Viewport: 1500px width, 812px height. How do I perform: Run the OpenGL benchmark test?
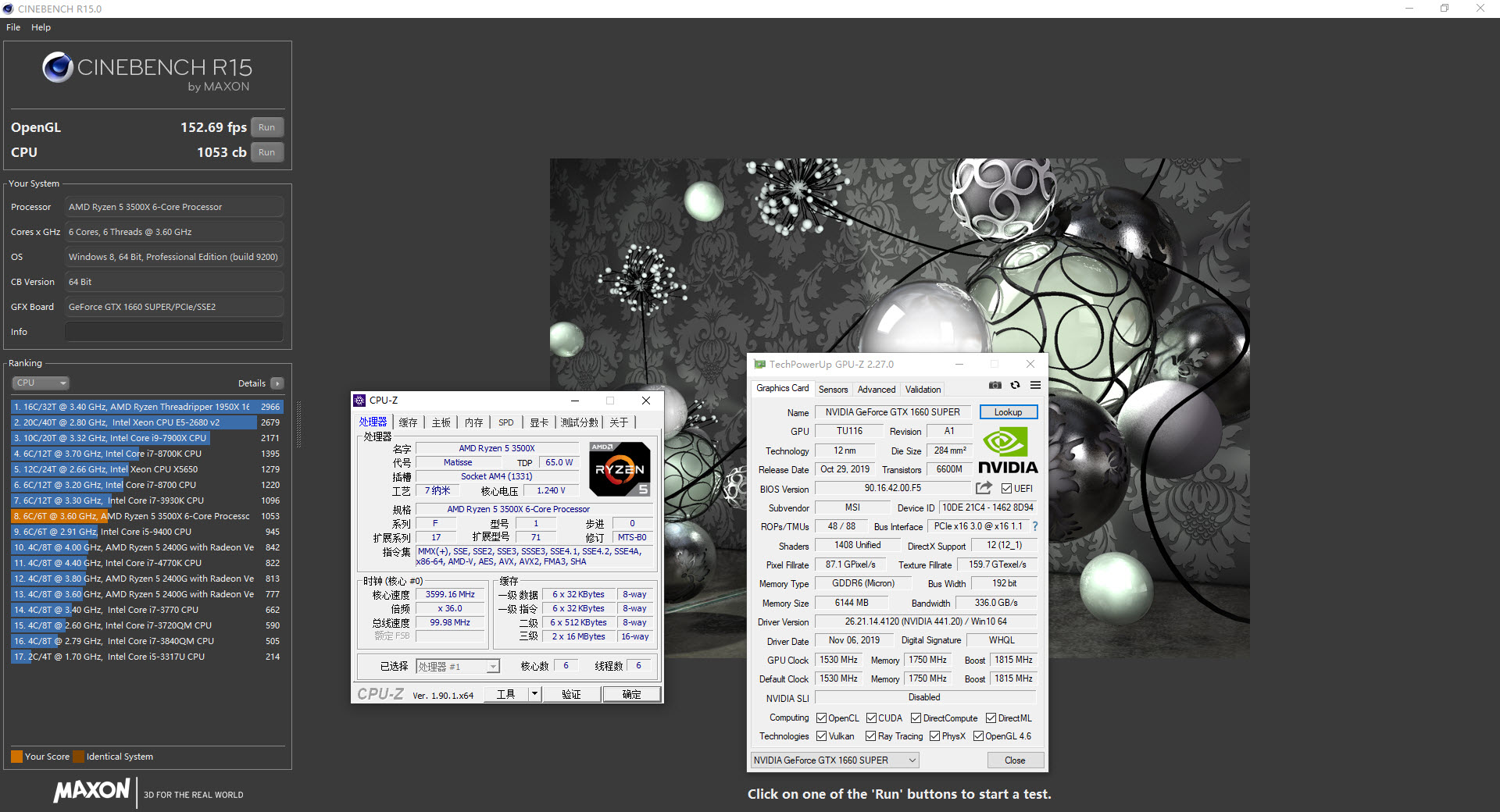tap(266, 127)
